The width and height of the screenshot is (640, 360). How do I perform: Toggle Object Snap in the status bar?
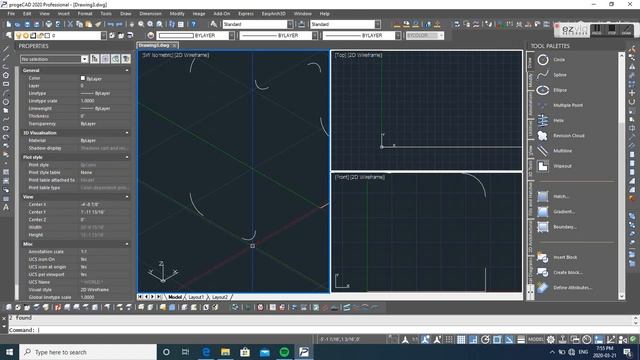pyautogui.click(x=497, y=340)
